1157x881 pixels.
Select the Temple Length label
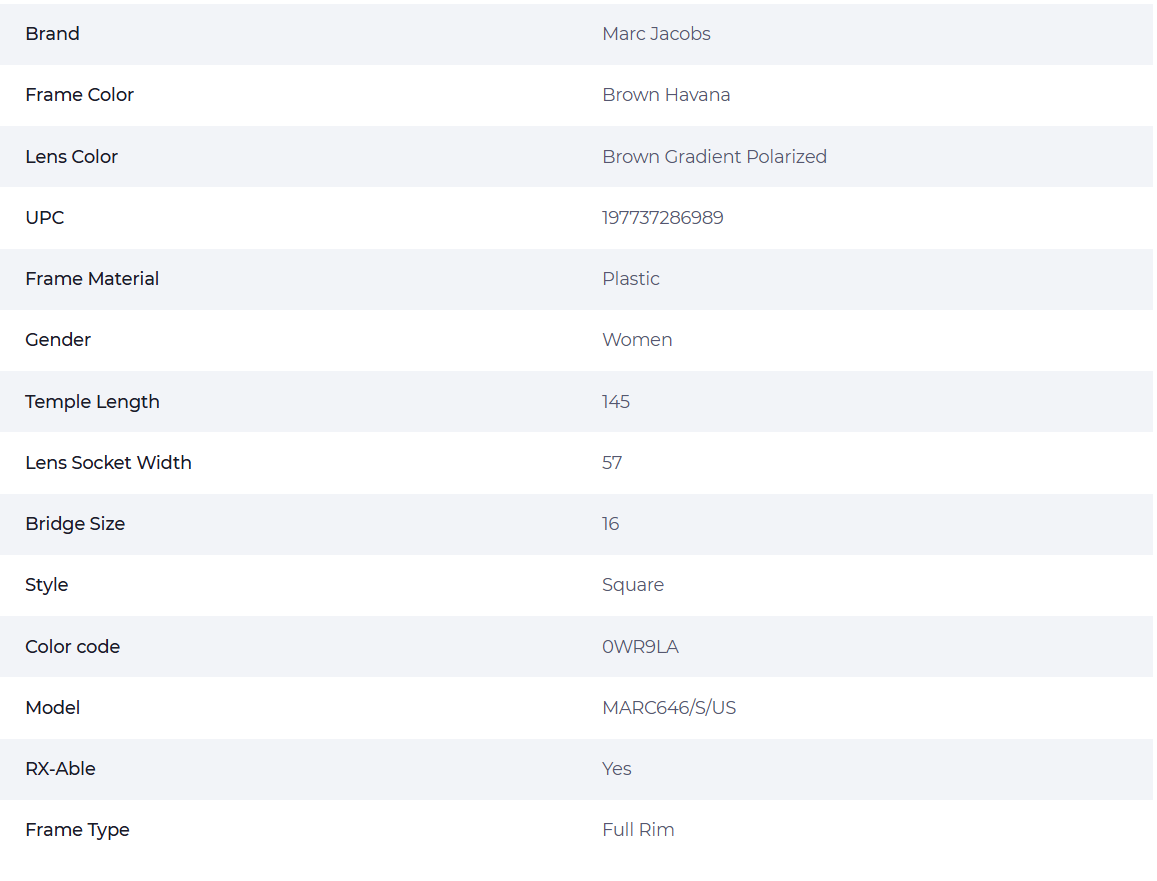92,402
